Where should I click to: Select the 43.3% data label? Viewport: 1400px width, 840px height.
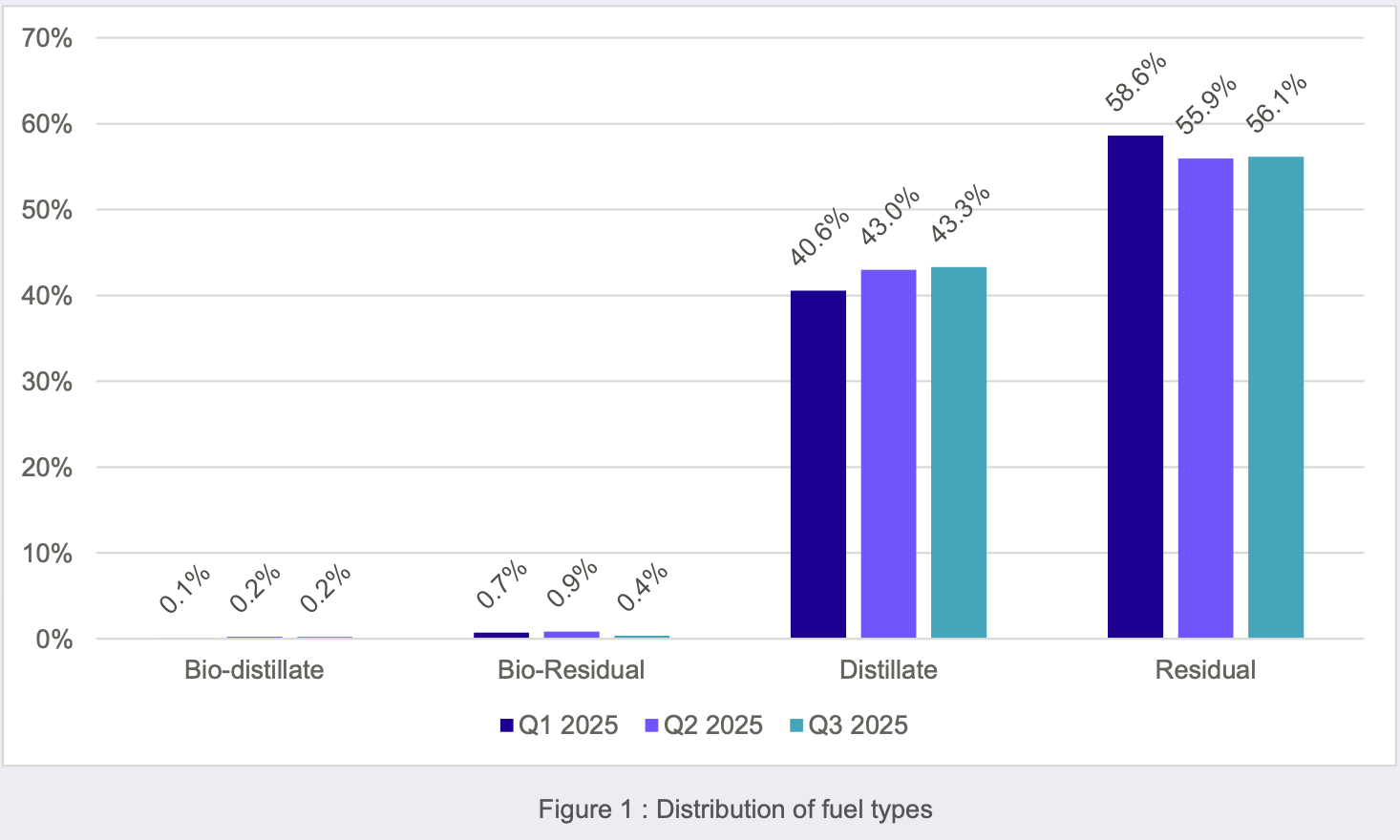[961, 212]
